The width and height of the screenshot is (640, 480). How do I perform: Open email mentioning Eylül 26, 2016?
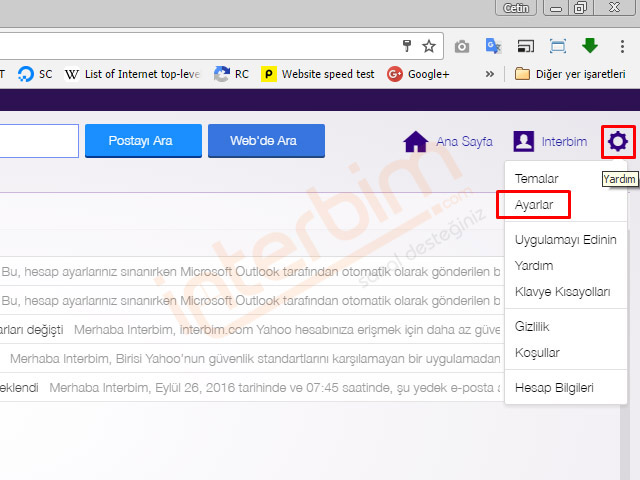click(252, 387)
